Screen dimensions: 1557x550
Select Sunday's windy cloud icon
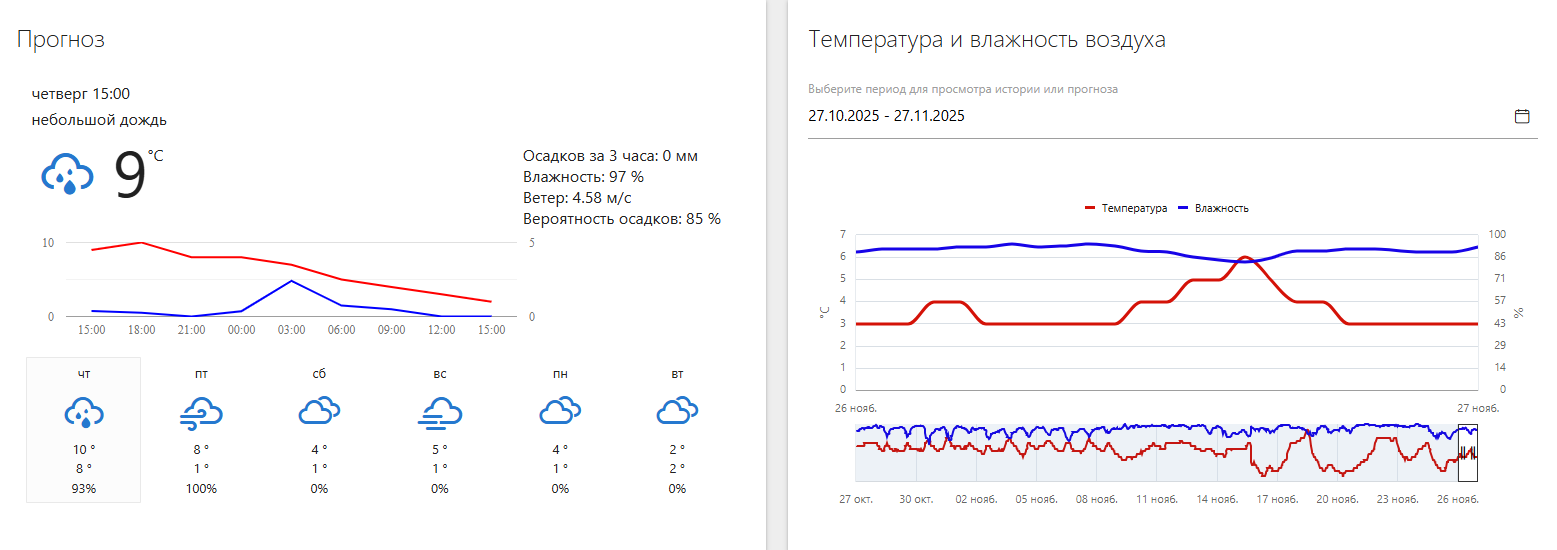(439, 412)
